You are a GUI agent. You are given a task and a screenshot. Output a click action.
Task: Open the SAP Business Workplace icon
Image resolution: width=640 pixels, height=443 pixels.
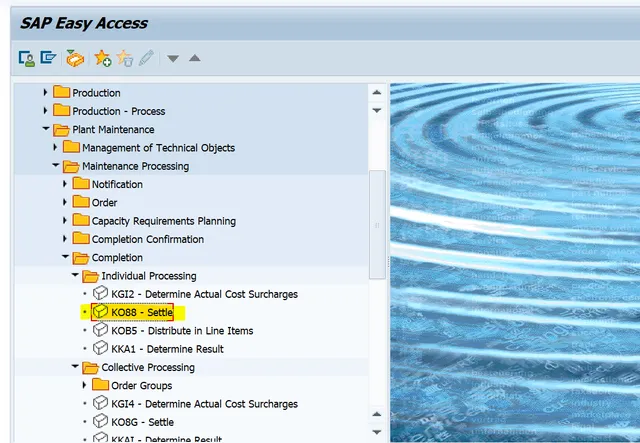75,58
